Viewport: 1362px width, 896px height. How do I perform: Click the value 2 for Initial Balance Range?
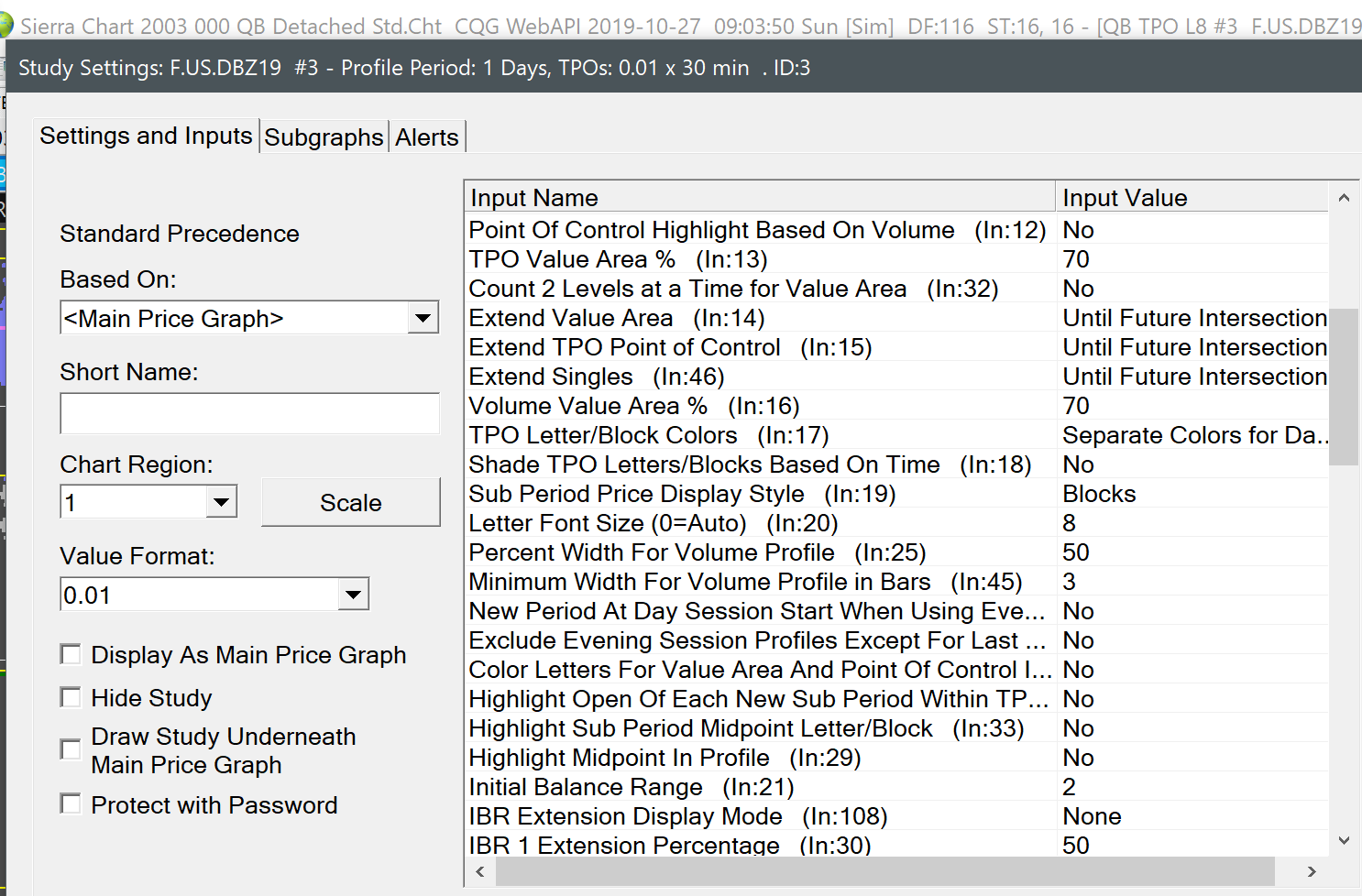pos(1070,787)
